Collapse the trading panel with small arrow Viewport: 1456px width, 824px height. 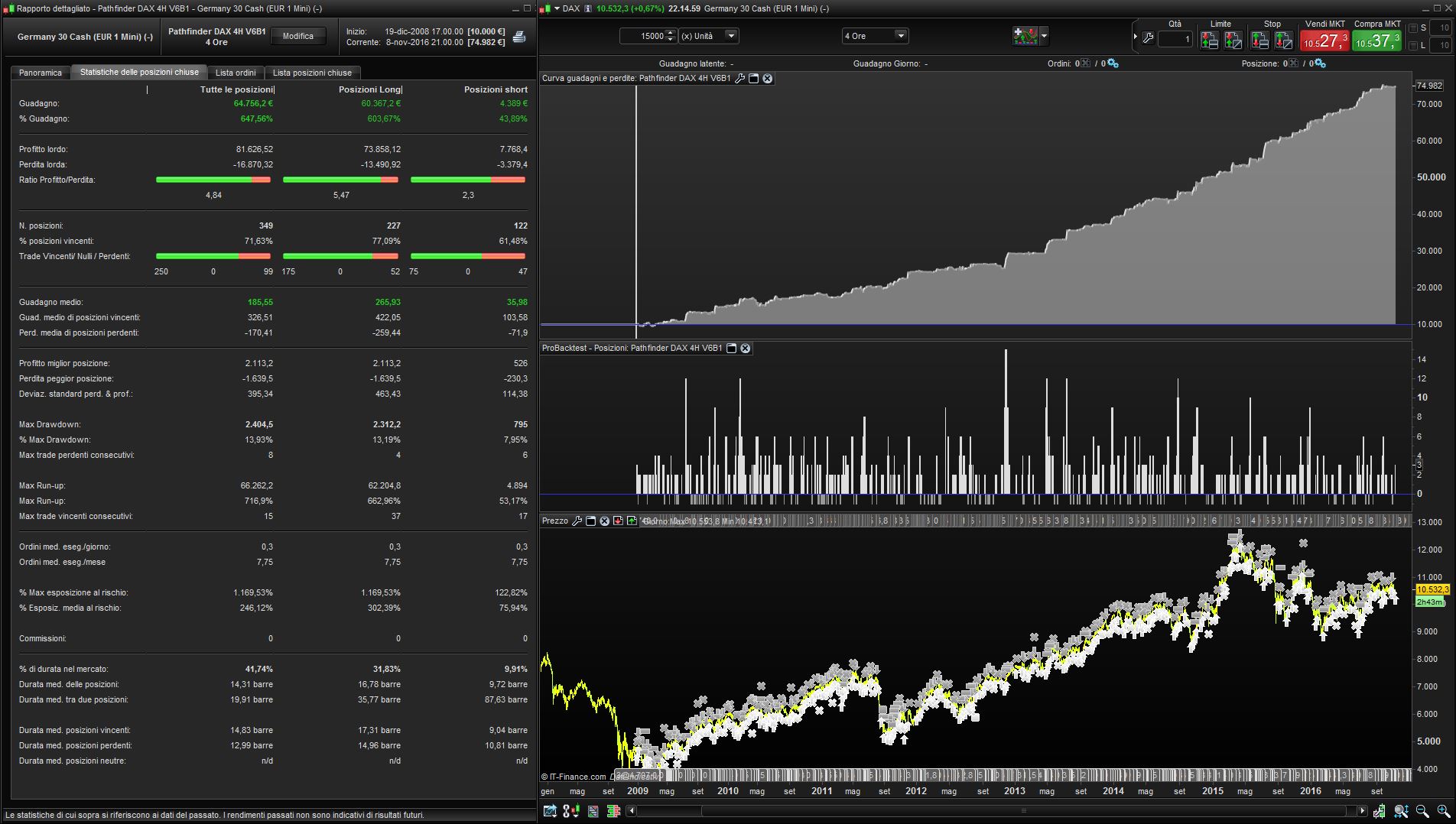(1135, 37)
